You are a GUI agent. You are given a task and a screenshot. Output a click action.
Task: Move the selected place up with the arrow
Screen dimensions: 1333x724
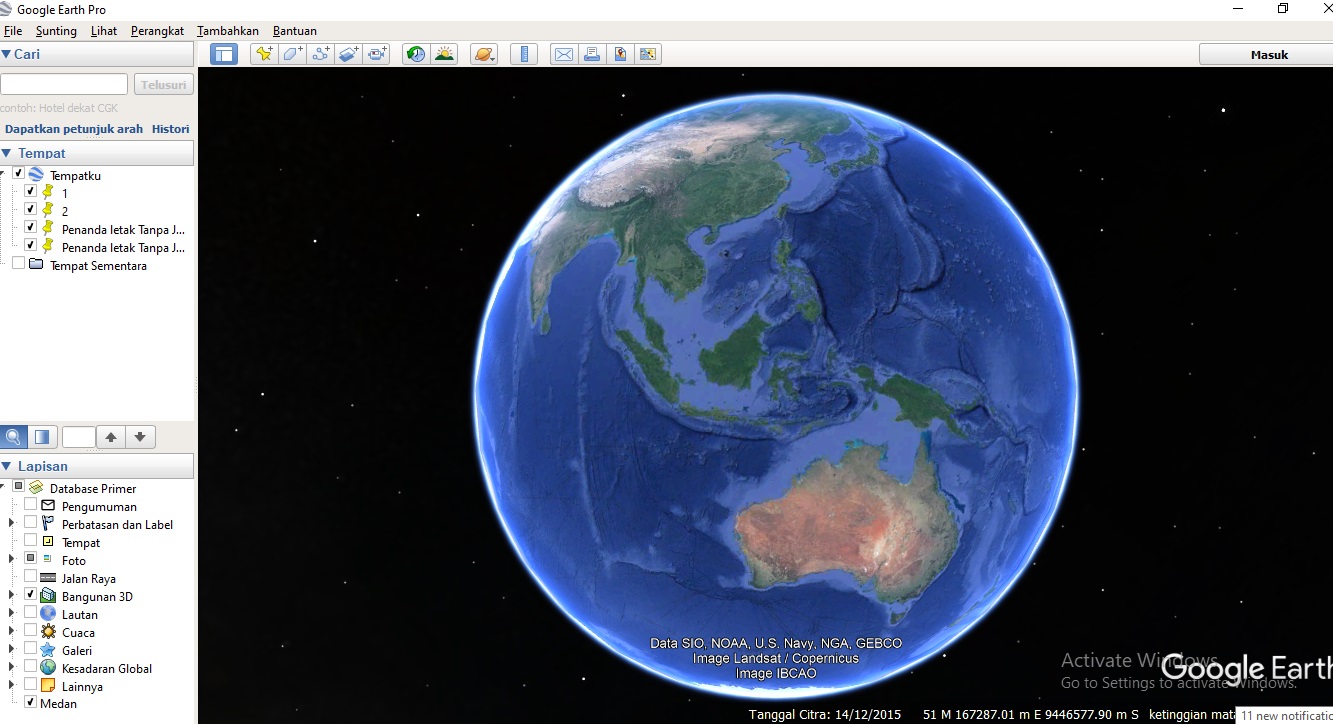(111, 437)
